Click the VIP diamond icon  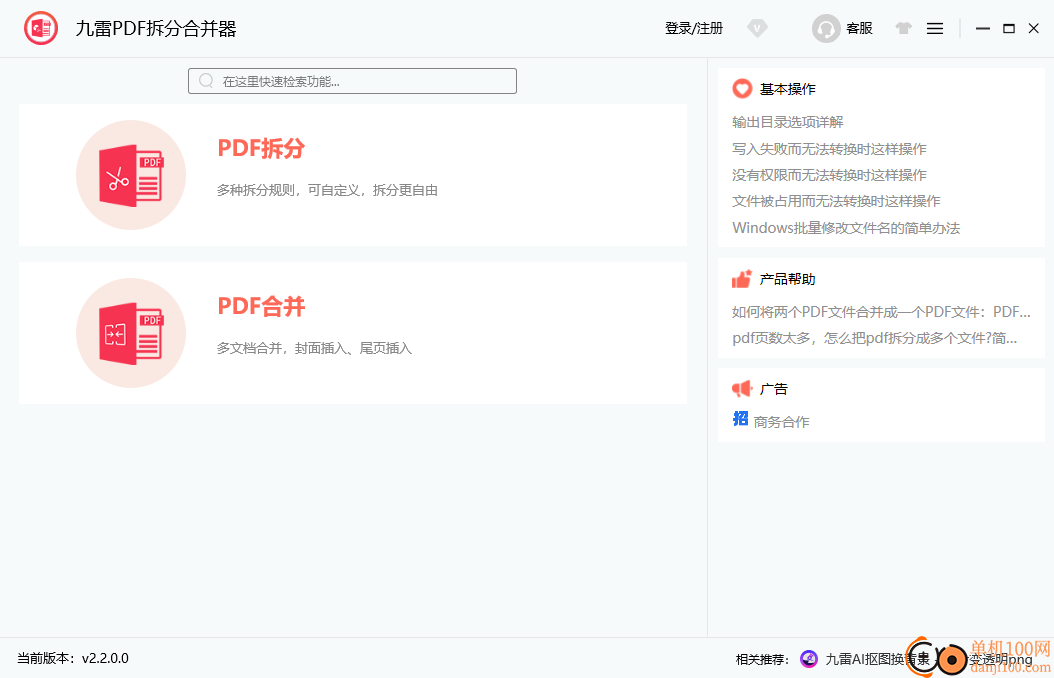(x=758, y=28)
